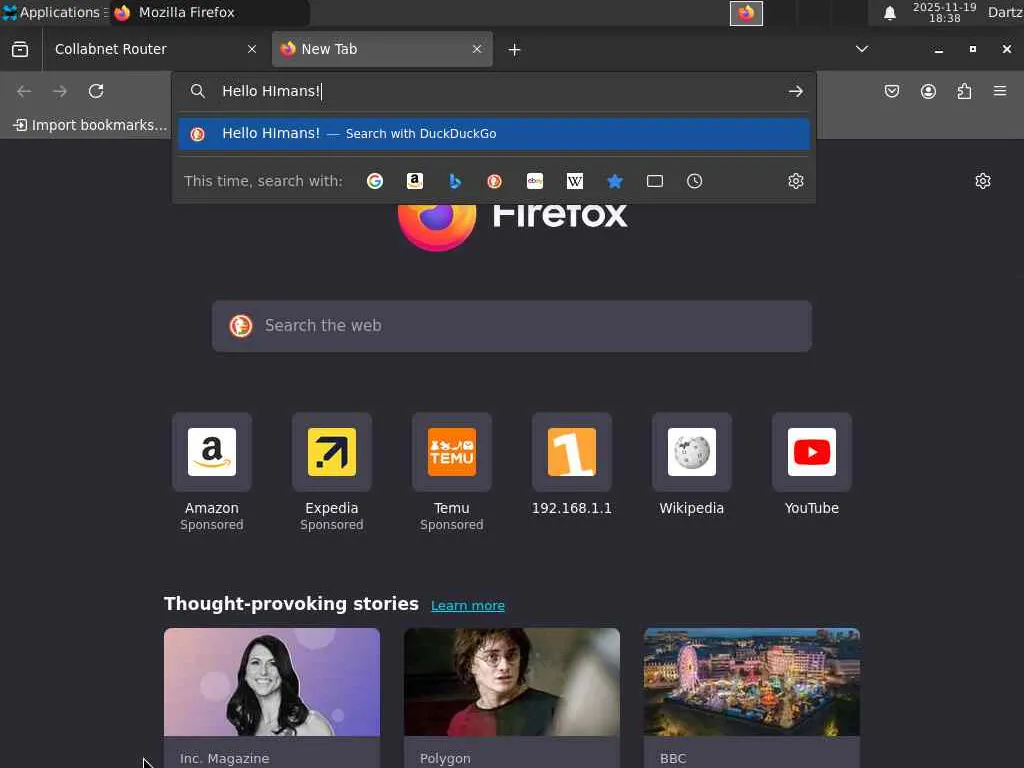The height and width of the screenshot is (768, 1024).
Task: Open the Pocket save icon
Action: 891,91
